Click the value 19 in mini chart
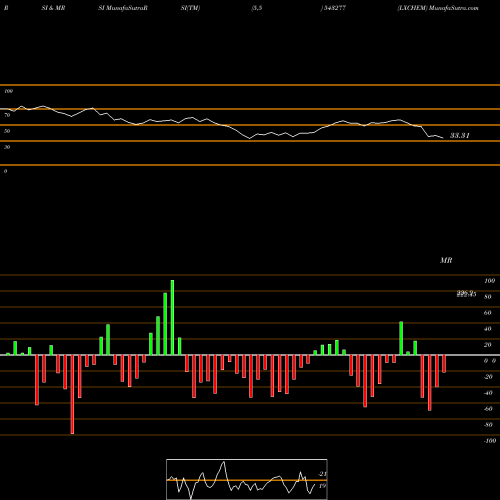500x500 pixels. (x=322, y=486)
